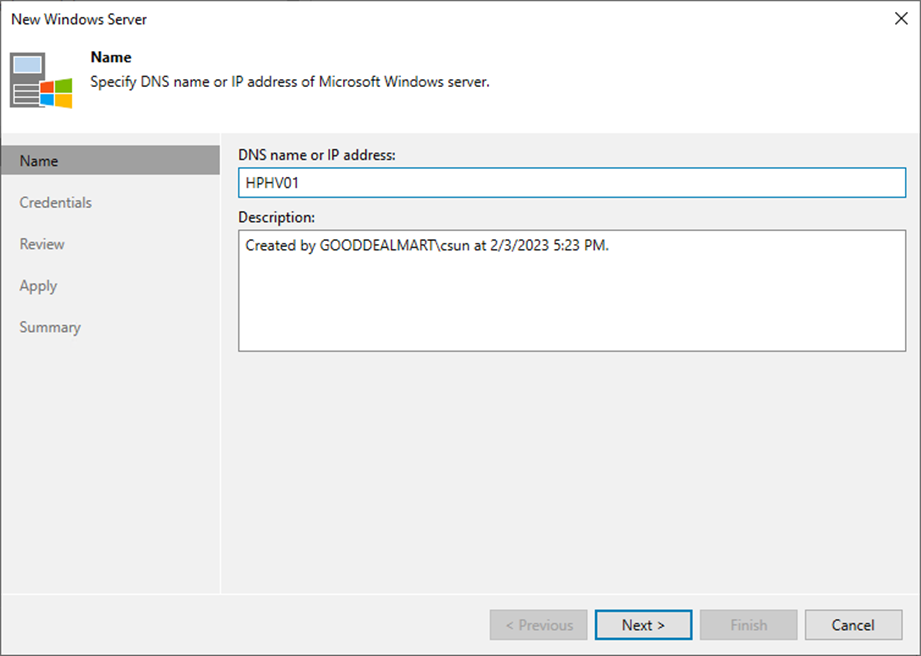Jump to the Summary step
The image size is (921, 656).
point(50,327)
